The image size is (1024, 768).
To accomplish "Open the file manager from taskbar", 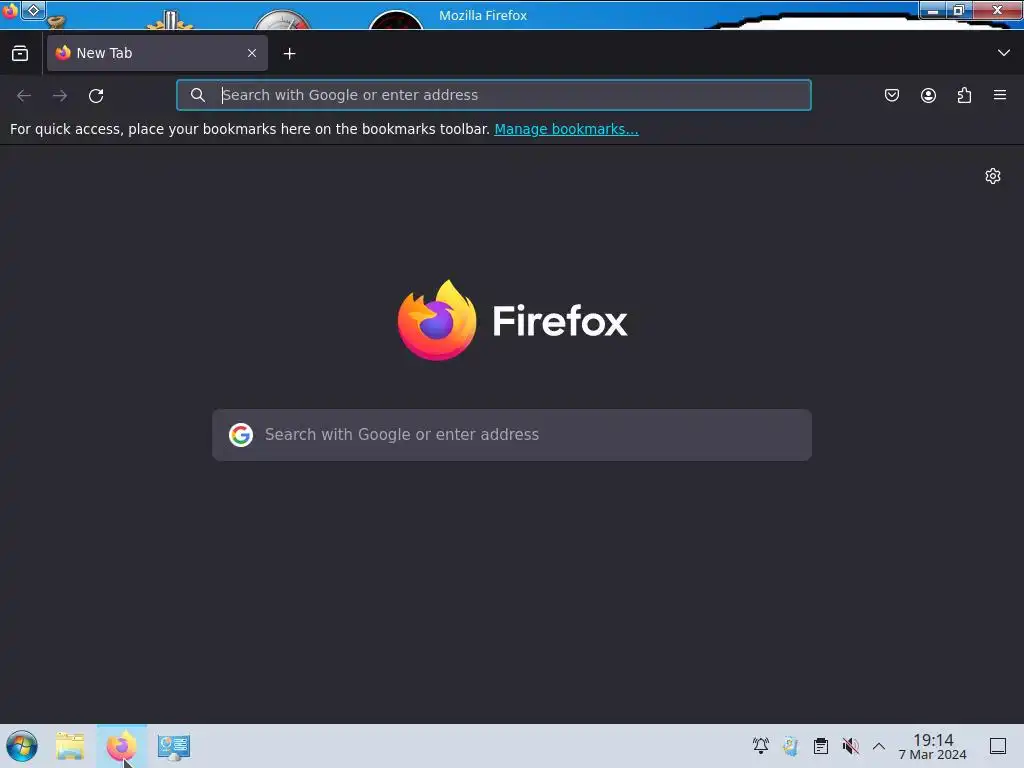I will [70, 746].
